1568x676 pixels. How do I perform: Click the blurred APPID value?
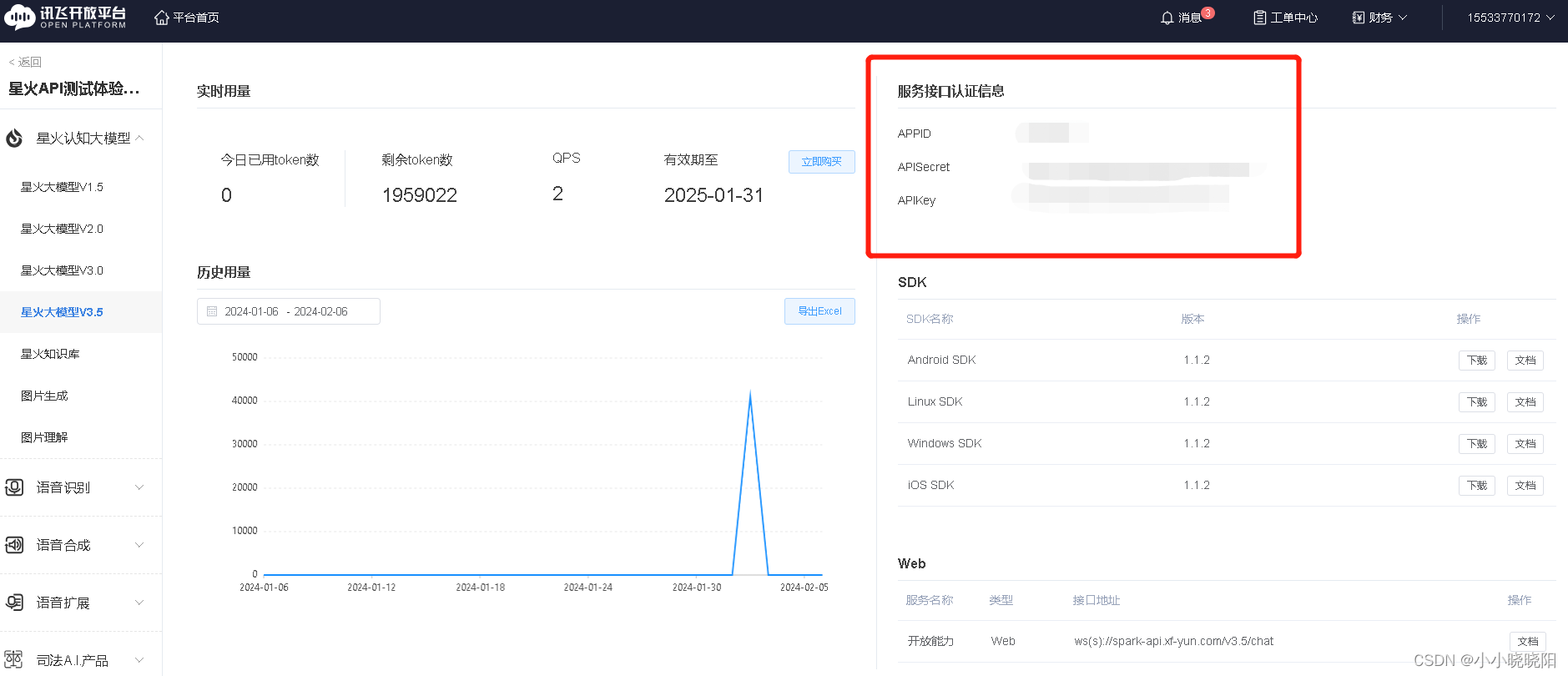coord(1051,133)
